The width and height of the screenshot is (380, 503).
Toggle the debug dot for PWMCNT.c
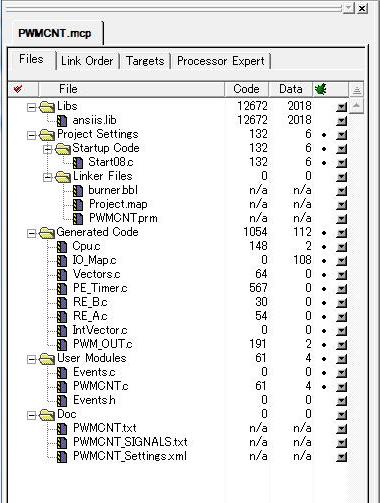tap(324, 387)
